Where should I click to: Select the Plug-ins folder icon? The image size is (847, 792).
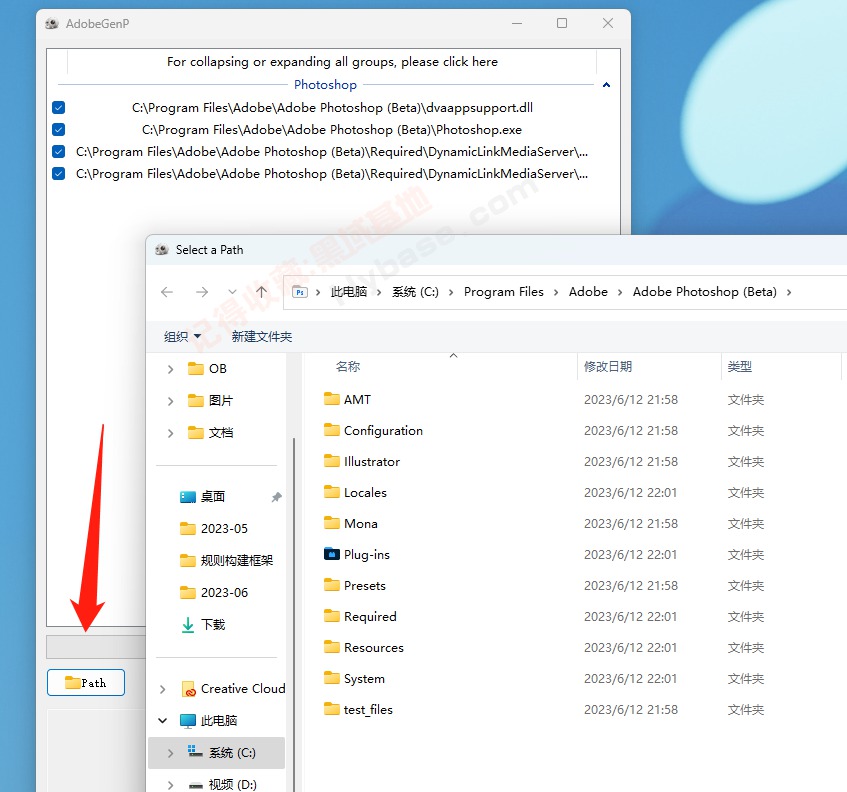click(x=332, y=554)
